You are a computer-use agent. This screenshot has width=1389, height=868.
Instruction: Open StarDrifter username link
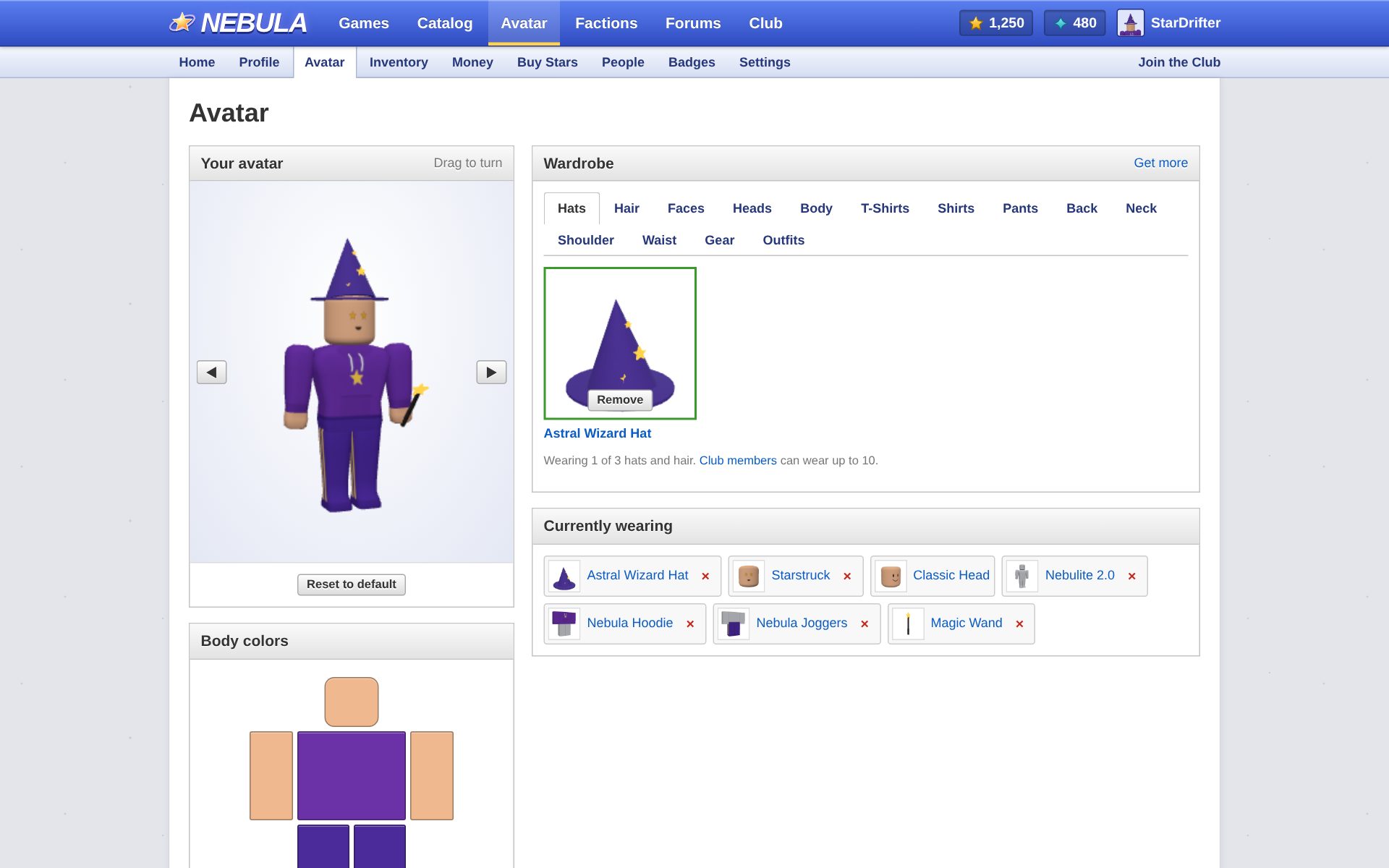[x=1185, y=23]
